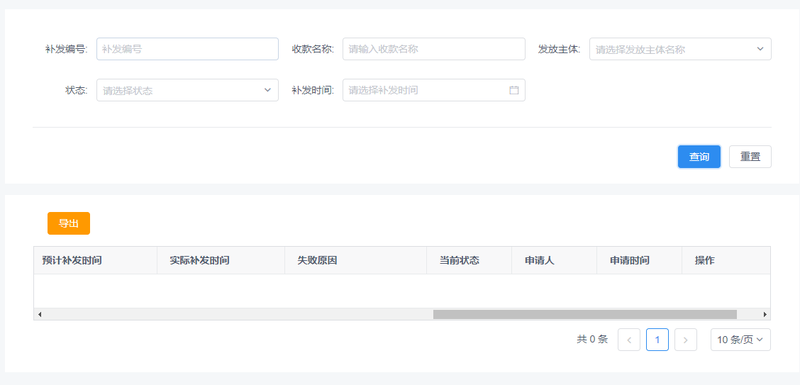Click the 补发编号 input field
800x385 pixels.
coord(187,49)
